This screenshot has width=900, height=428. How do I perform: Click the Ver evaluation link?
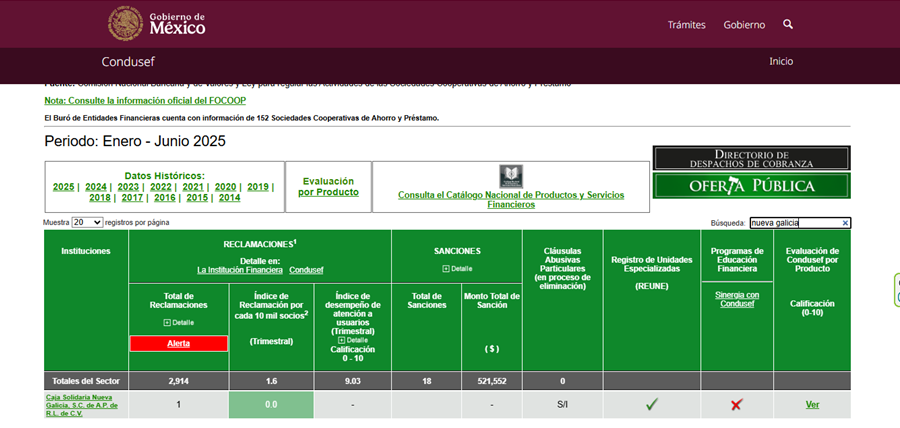812,404
